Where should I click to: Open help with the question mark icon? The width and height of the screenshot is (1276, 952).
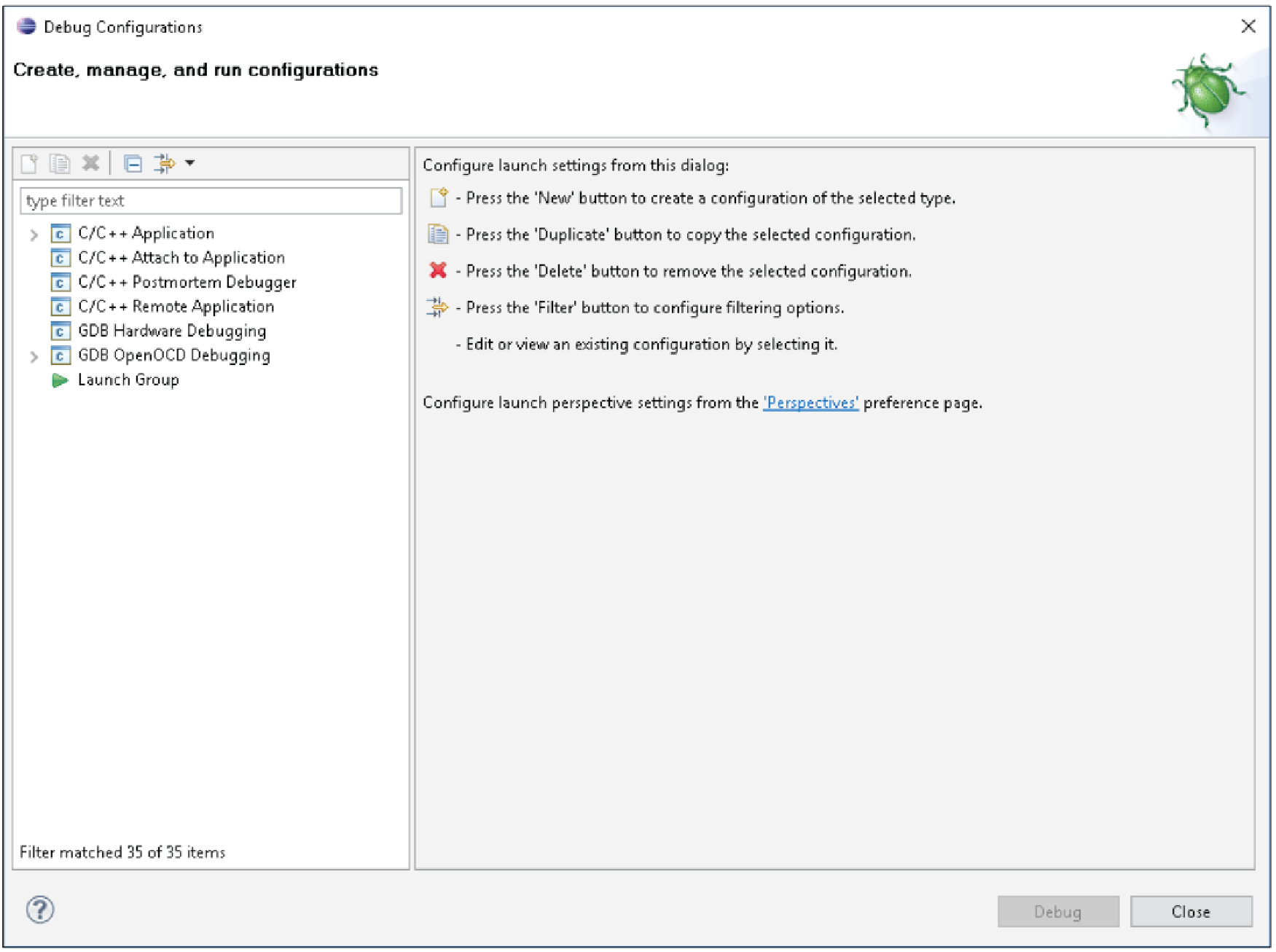coord(40,910)
